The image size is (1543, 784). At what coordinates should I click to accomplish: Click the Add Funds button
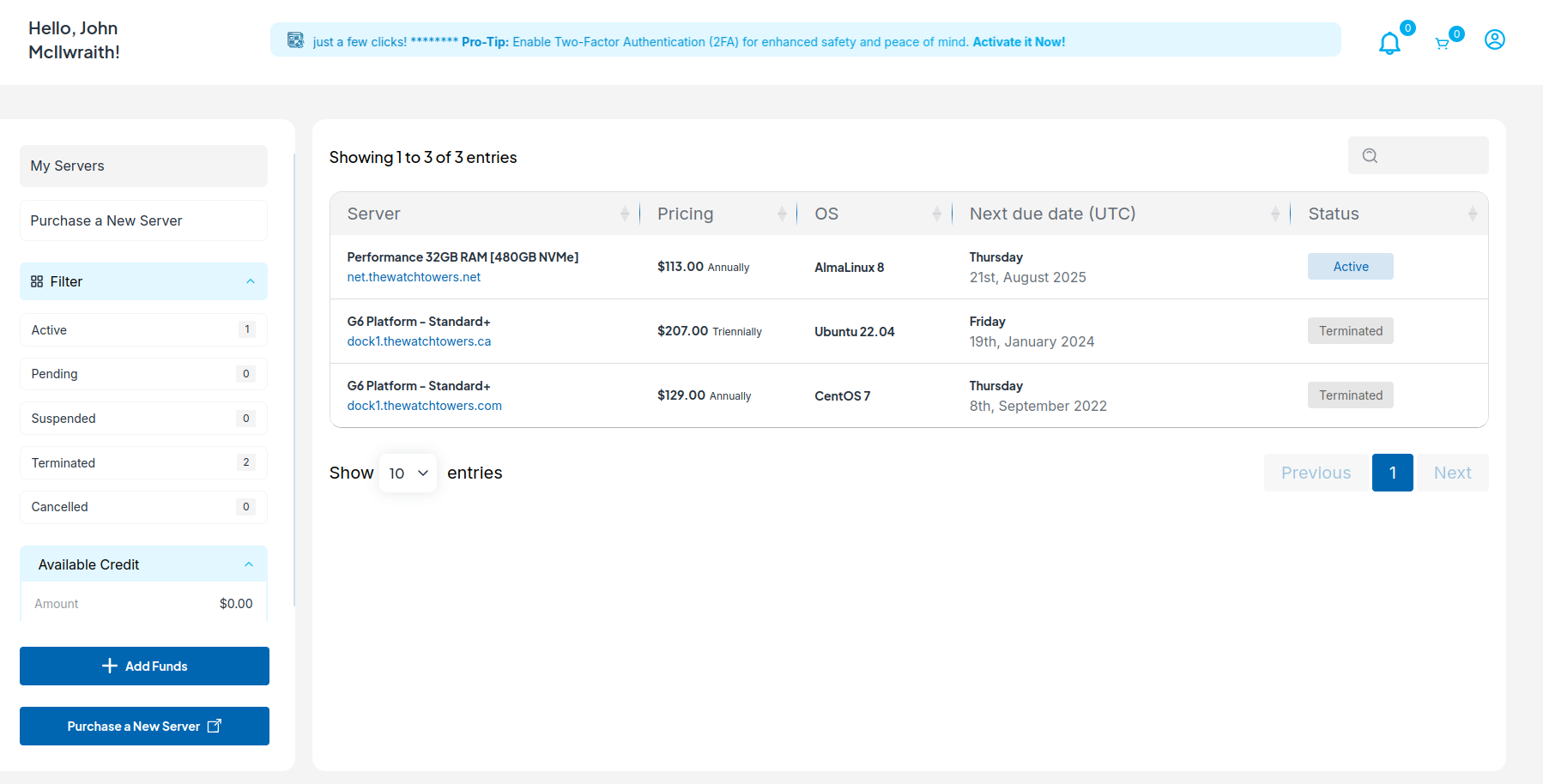click(x=144, y=666)
